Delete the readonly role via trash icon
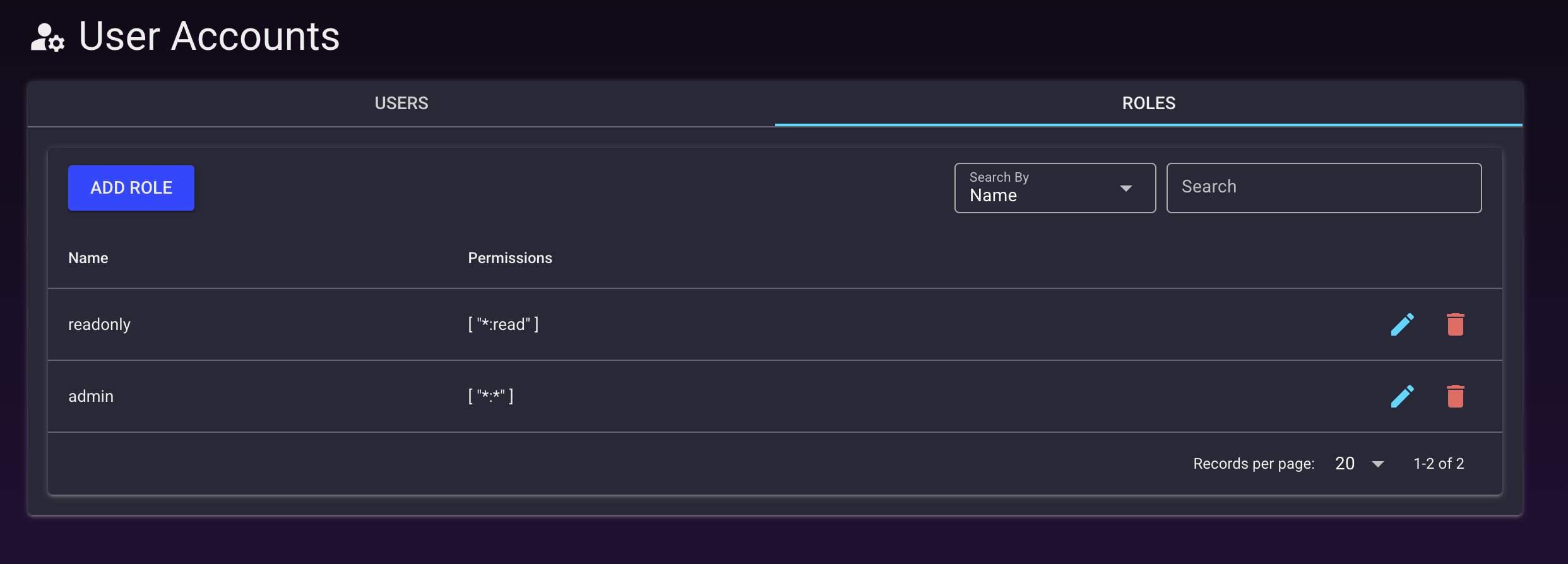The height and width of the screenshot is (564, 1568). pos(1455,324)
